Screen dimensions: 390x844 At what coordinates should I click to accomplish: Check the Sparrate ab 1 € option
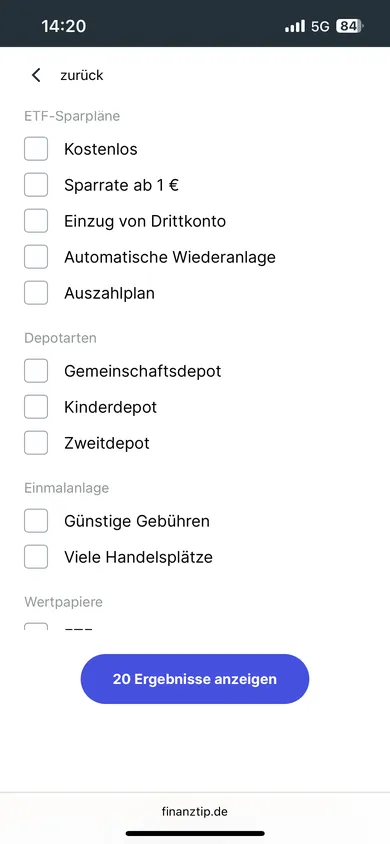[x=36, y=185]
